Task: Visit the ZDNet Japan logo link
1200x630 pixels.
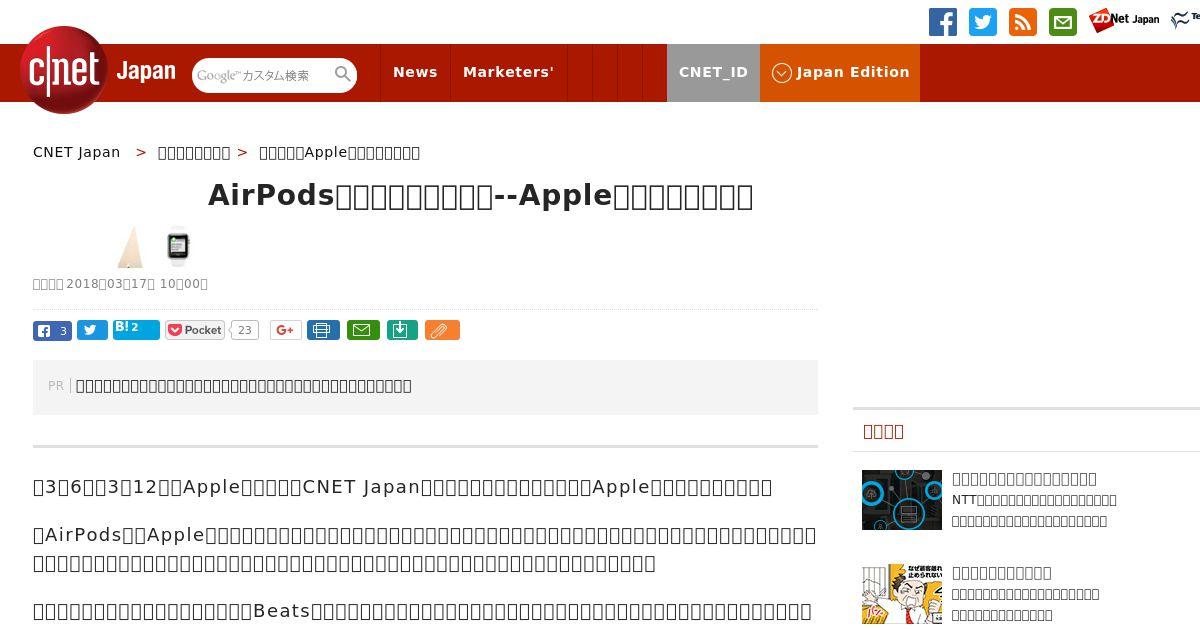Action: click(x=1124, y=20)
